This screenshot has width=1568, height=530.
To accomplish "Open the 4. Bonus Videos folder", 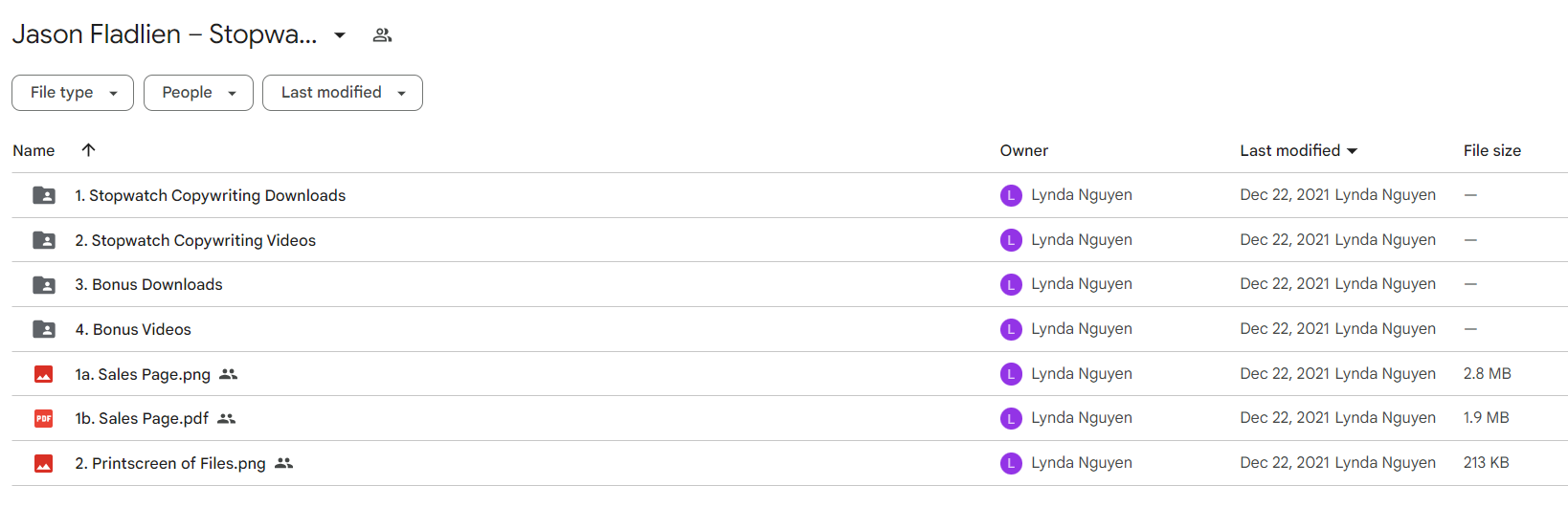I will (133, 329).
